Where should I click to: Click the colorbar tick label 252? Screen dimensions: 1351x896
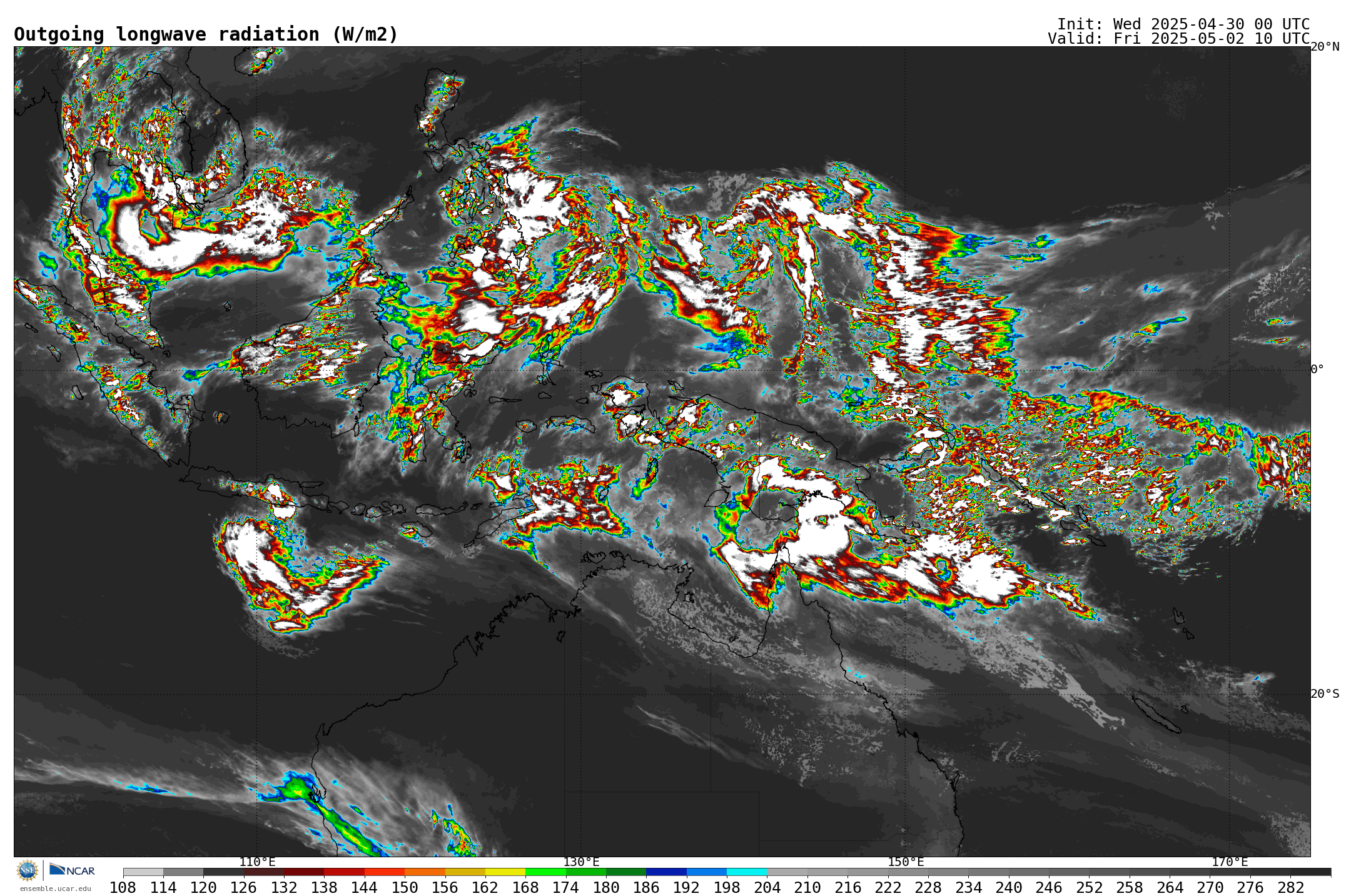coord(1089,888)
